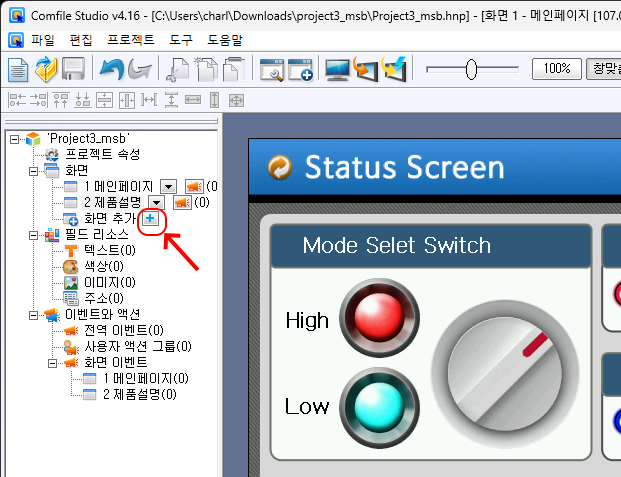Click the plus button beside 화면 추가

150,218
